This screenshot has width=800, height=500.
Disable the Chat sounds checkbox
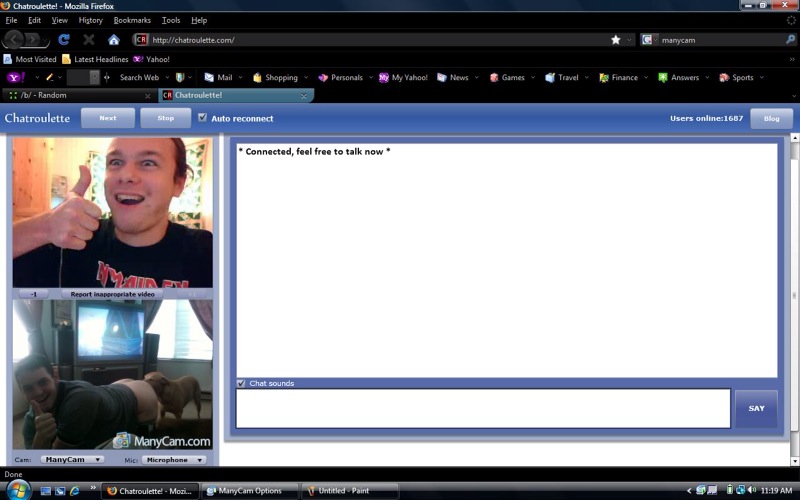coord(241,383)
